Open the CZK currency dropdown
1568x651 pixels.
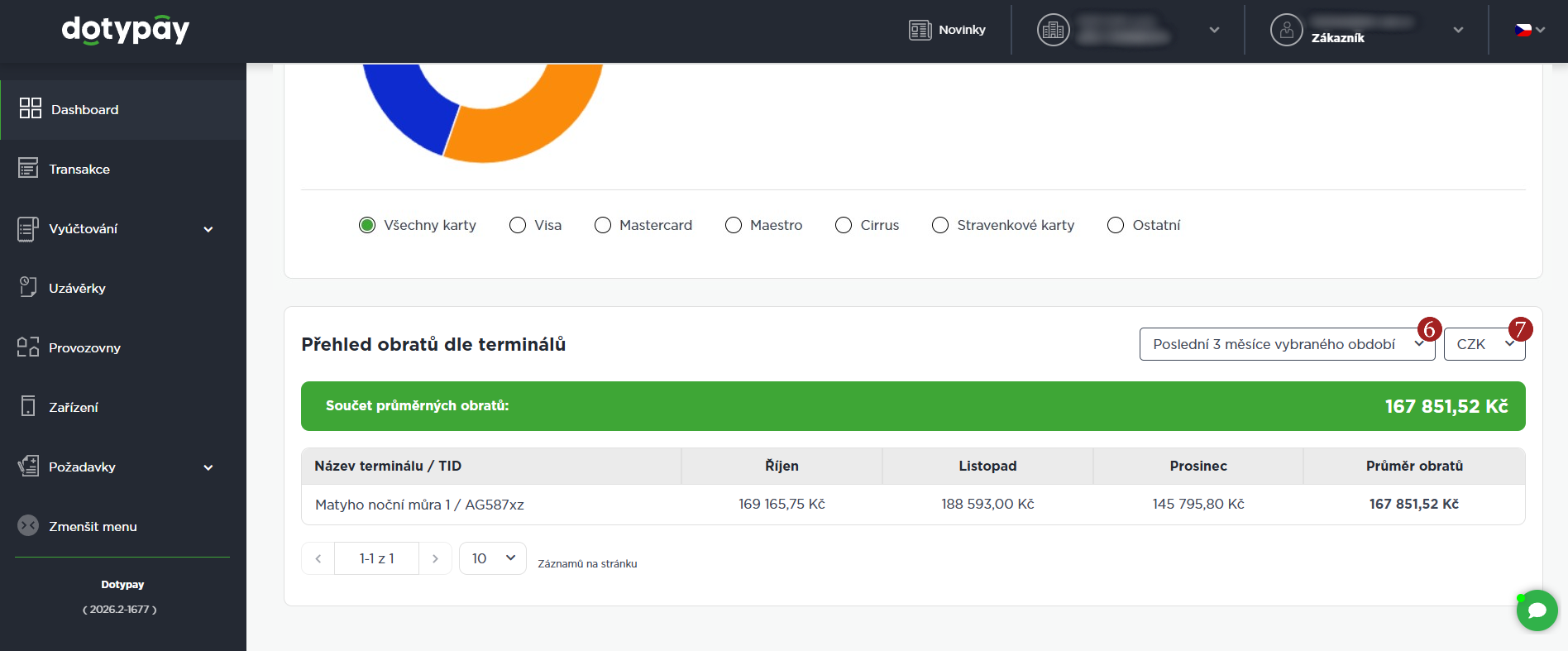point(1484,344)
